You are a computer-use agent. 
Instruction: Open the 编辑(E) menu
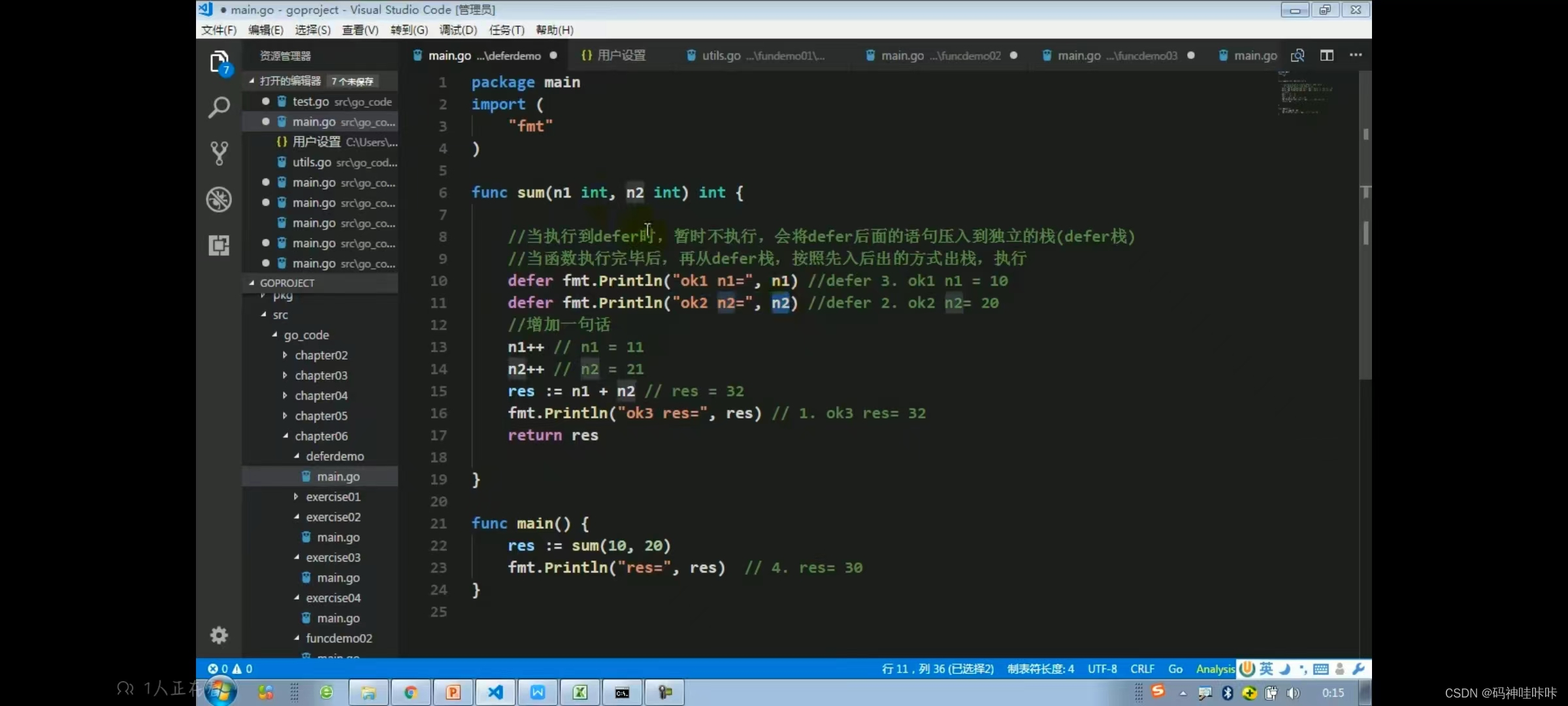tap(265, 30)
